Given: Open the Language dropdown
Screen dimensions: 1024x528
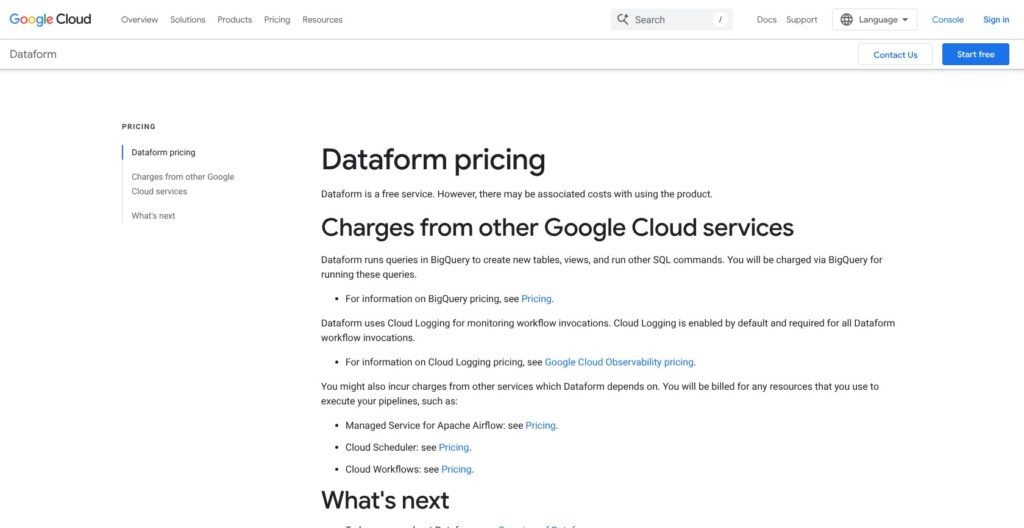Looking at the screenshot, I should [874, 20].
